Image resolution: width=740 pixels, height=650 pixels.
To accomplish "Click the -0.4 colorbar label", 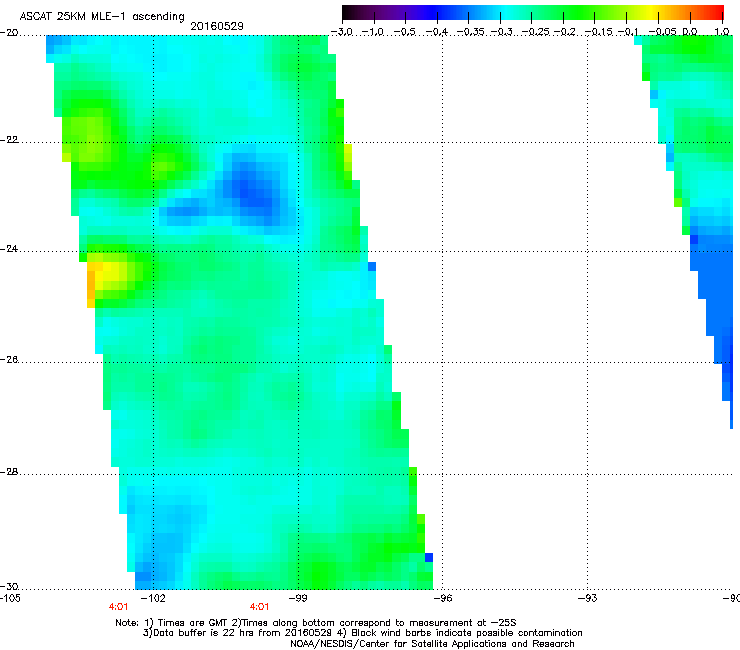I will 437,32.
